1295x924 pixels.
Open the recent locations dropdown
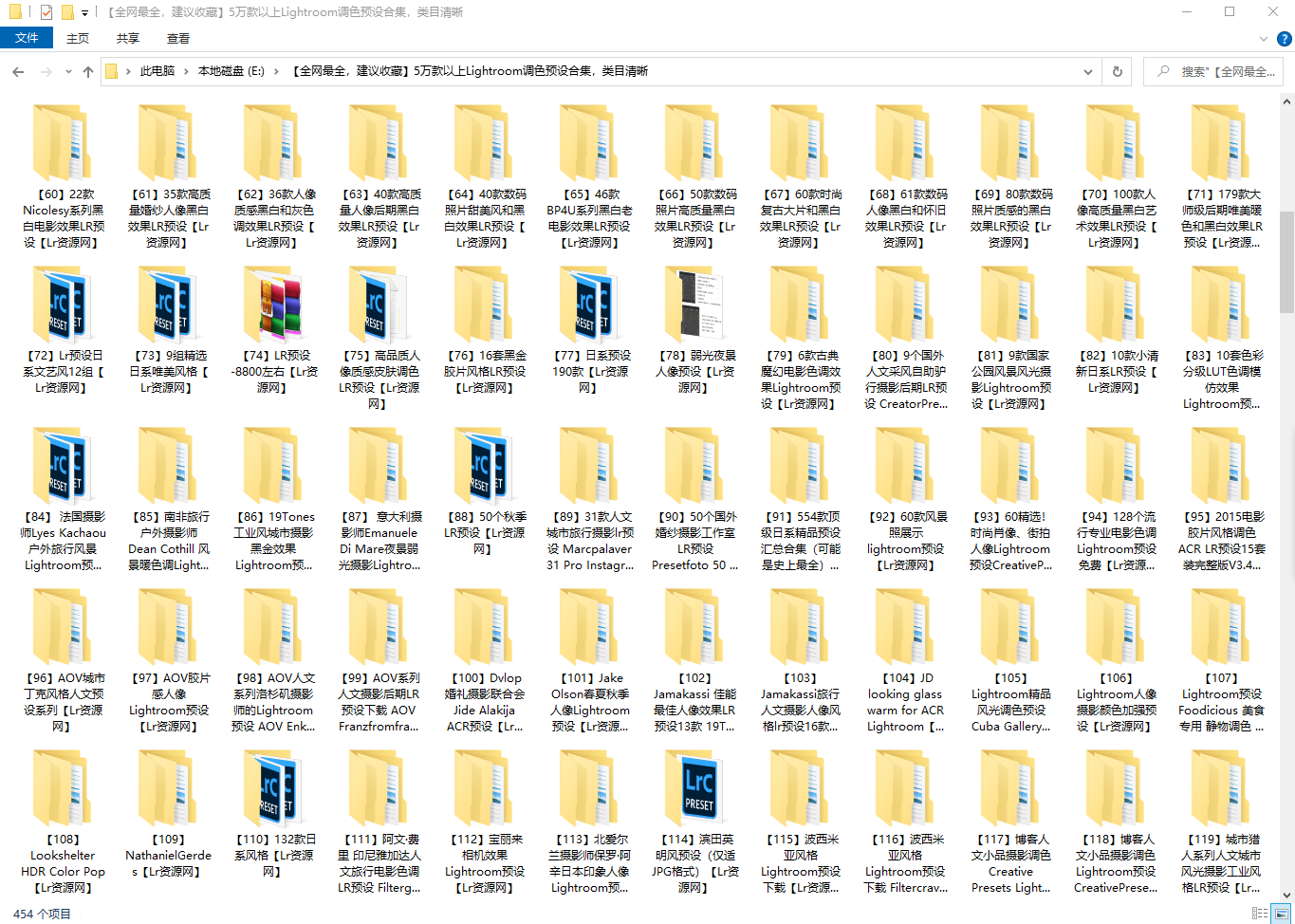click(x=68, y=71)
